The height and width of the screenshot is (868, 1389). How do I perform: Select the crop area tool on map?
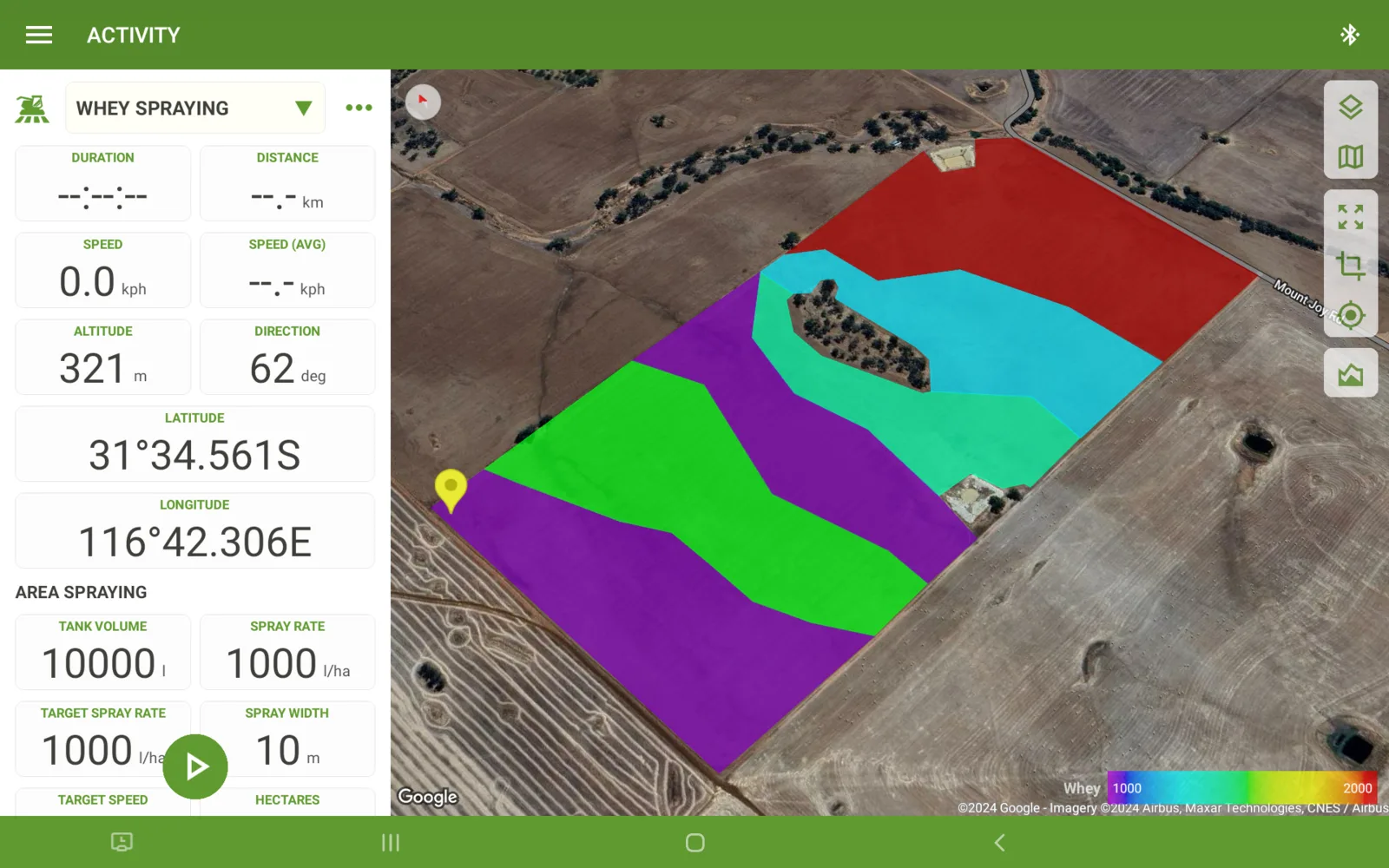(1350, 266)
